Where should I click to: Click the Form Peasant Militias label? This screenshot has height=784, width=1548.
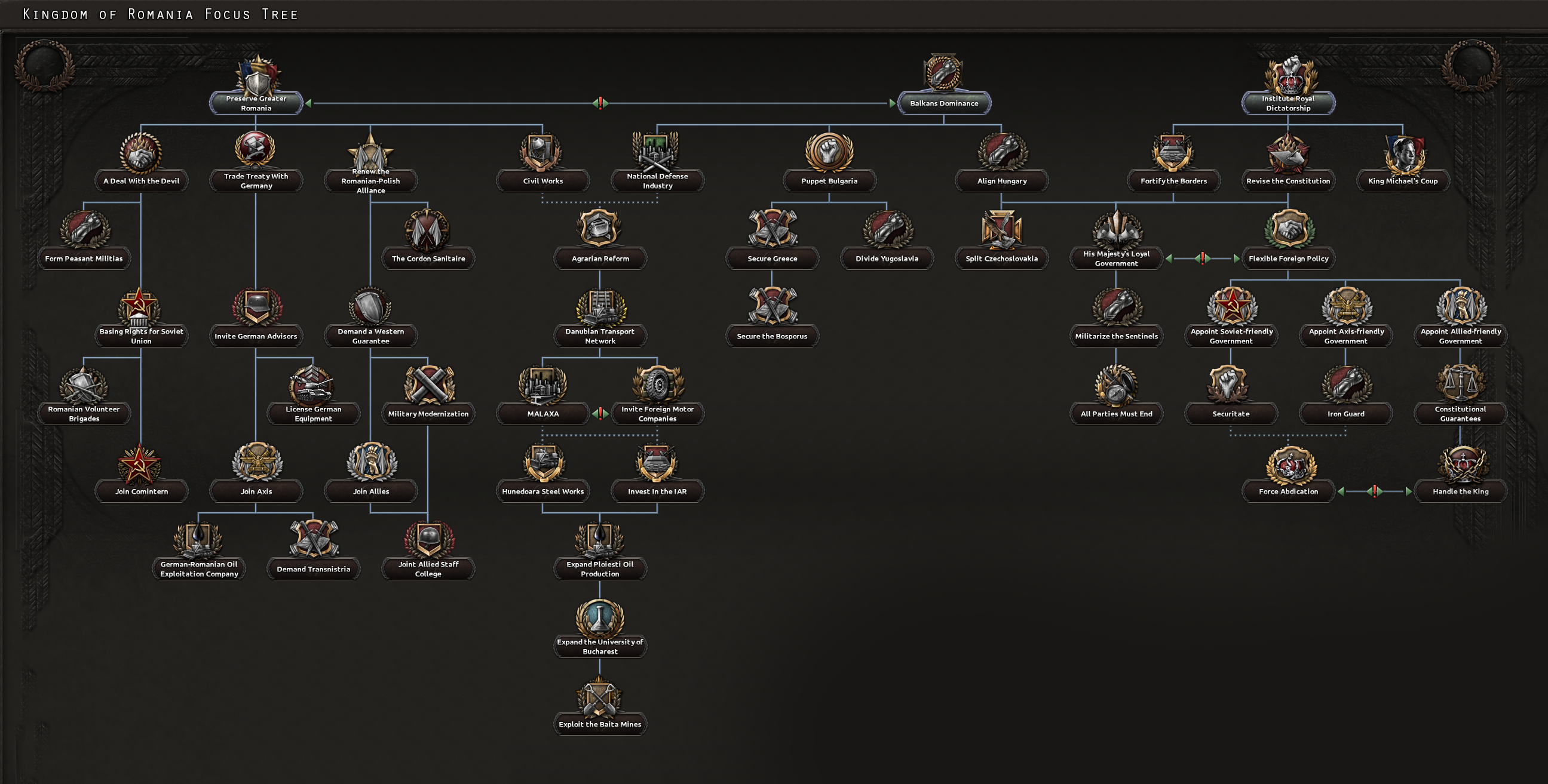[84, 259]
